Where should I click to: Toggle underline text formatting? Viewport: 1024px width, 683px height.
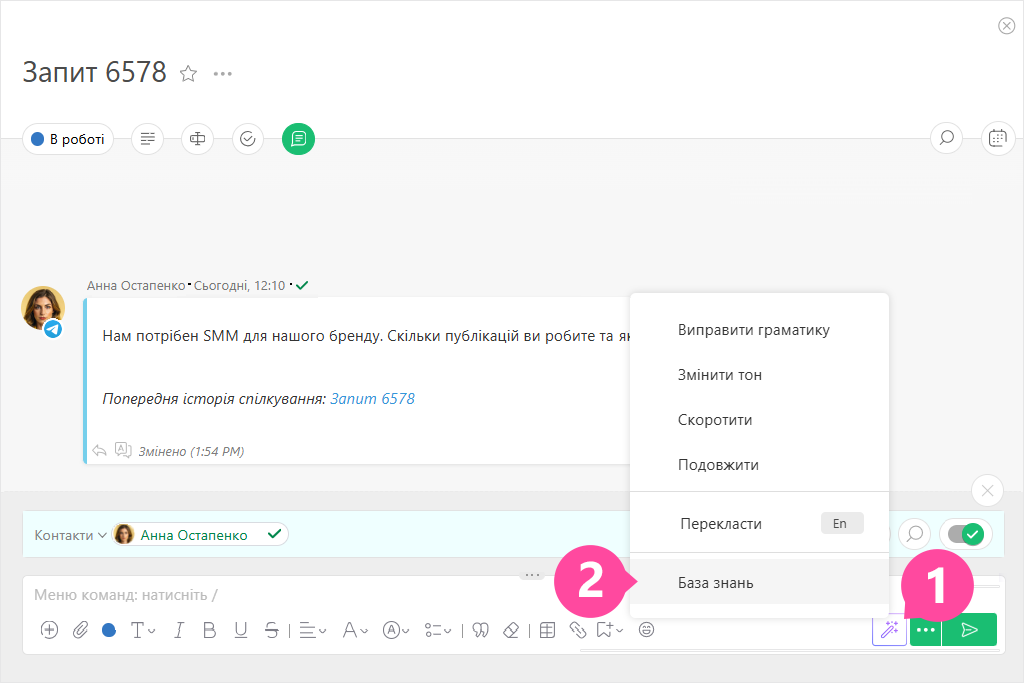pyautogui.click(x=241, y=630)
